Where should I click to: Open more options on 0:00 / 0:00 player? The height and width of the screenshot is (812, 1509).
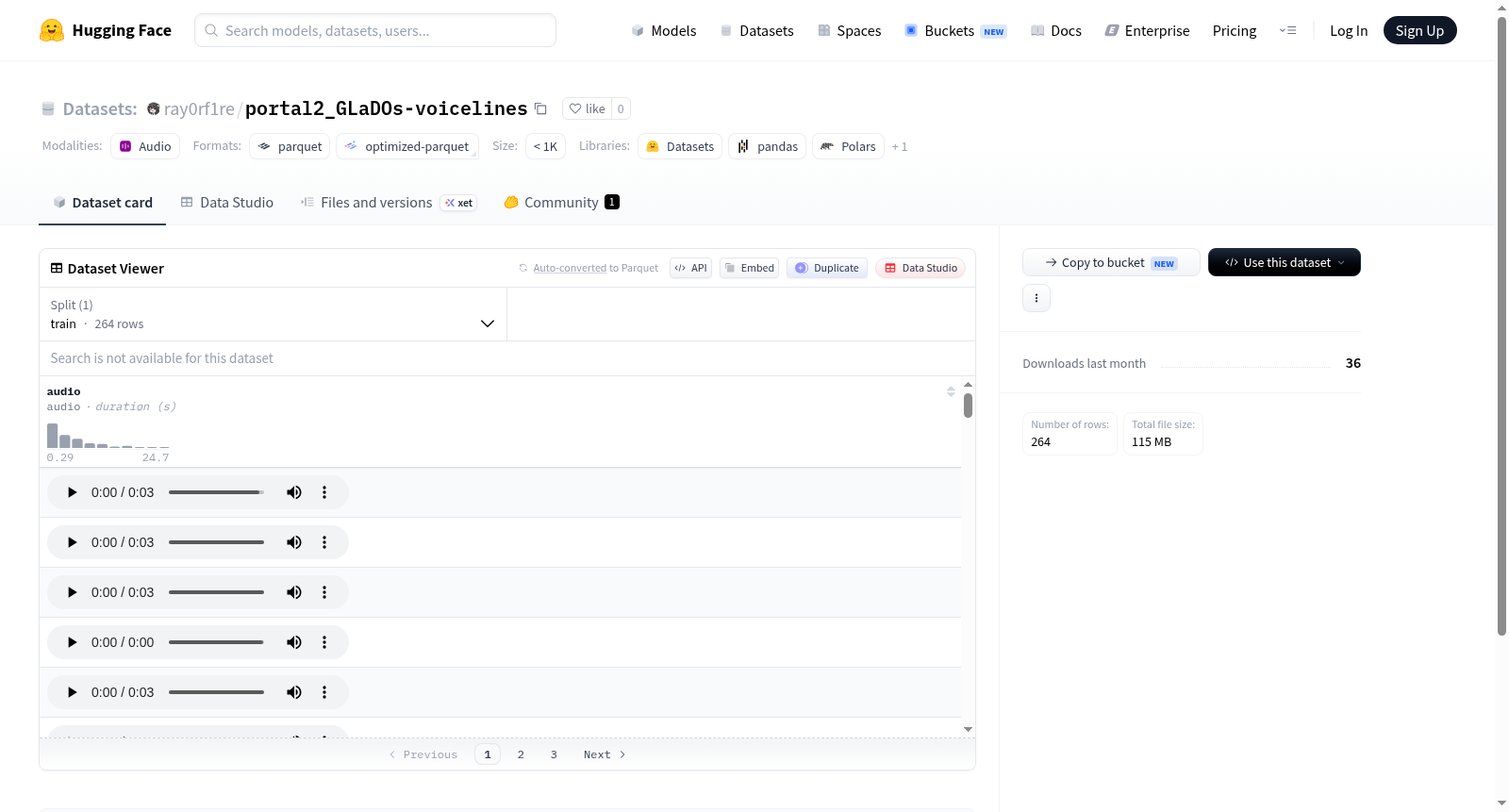click(324, 642)
